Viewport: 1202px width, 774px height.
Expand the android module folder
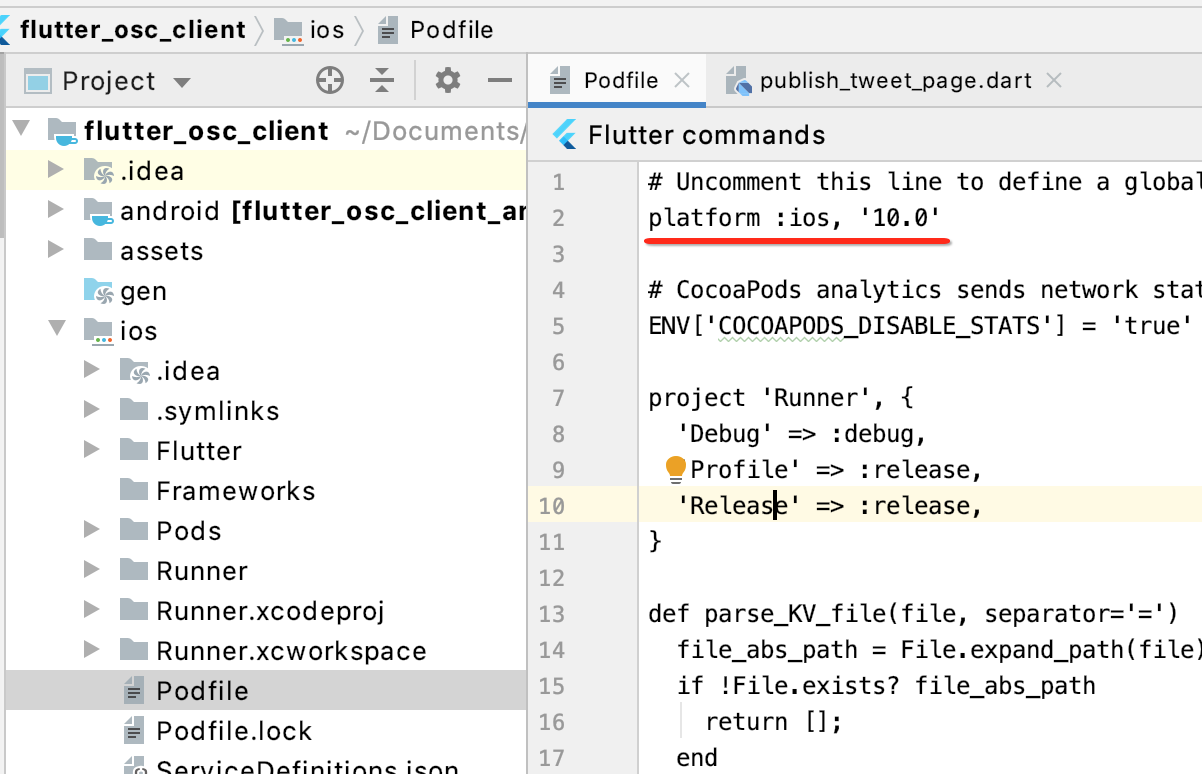(56, 210)
